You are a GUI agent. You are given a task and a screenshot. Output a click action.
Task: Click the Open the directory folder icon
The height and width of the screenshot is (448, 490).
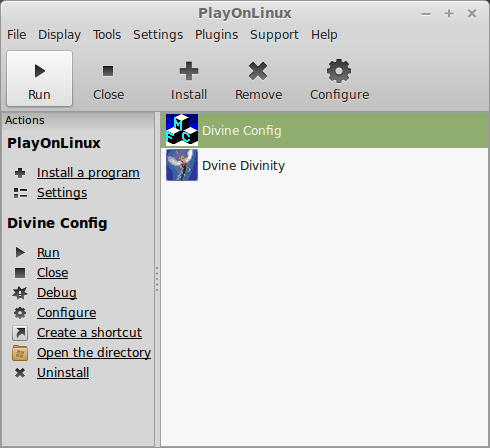click(20, 353)
